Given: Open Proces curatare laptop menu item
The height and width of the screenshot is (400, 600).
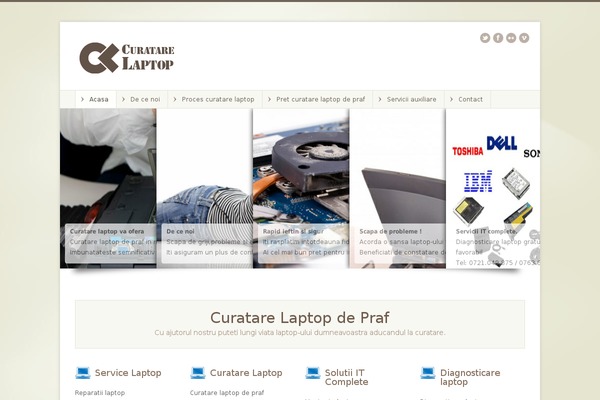Looking at the screenshot, I should 214,100.
